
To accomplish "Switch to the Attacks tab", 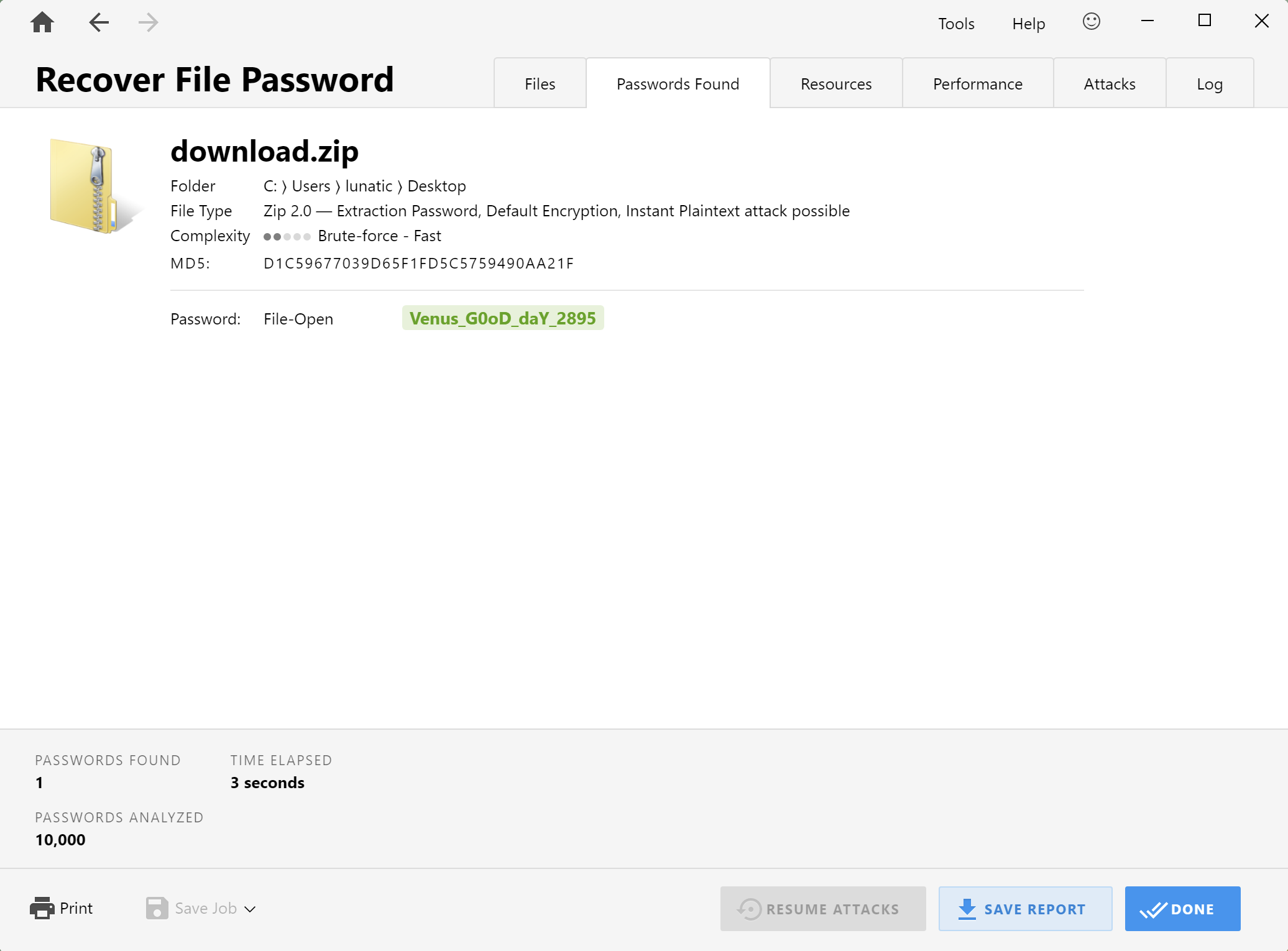I will tap(1110, 84).
